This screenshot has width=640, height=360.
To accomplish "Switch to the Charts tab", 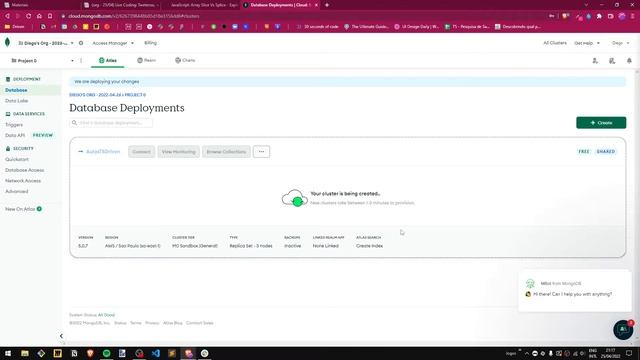I will click(x=185, y=60).
